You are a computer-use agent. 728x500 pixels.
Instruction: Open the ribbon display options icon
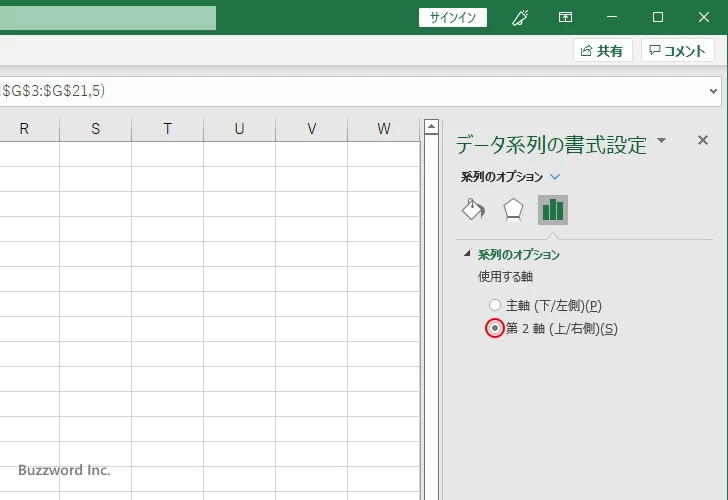pos(565,18)
